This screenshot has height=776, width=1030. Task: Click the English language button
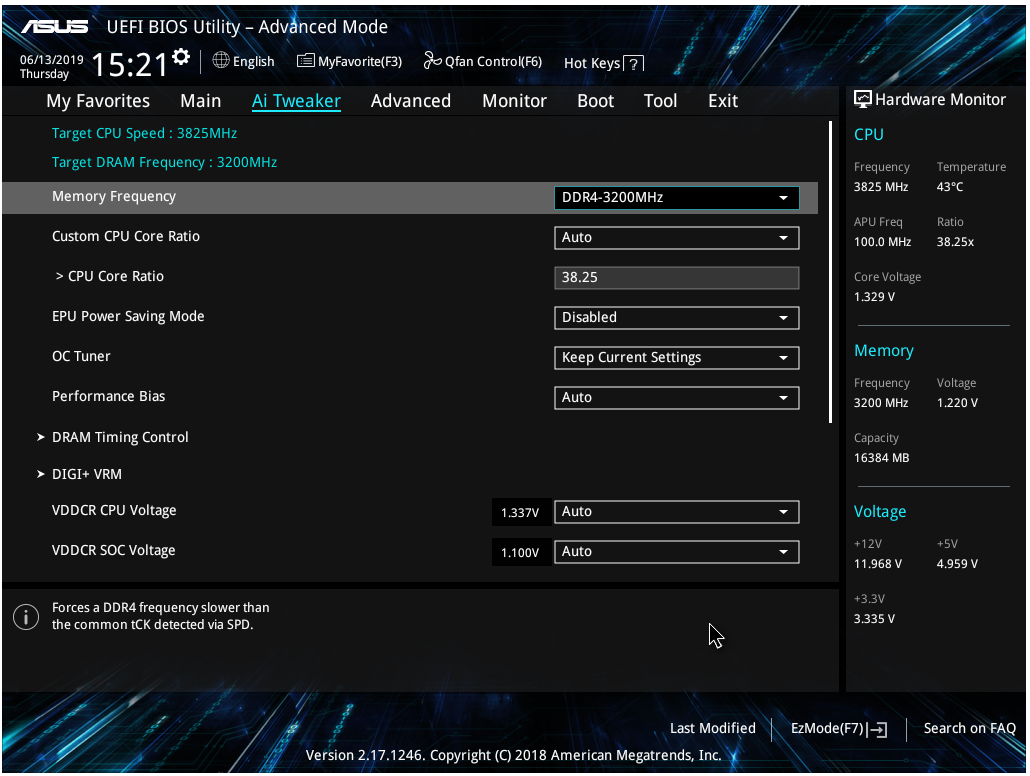[x=244, y=61]
